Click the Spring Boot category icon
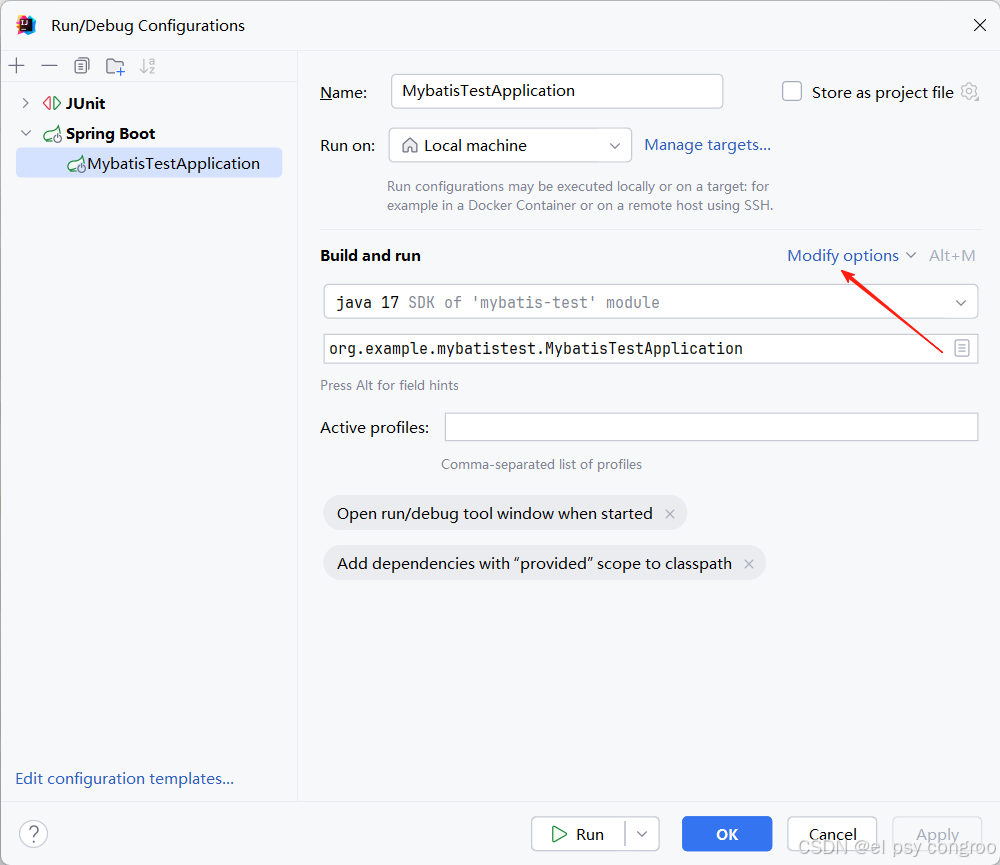The image size is (1000, 865). [x=52, y=134]
